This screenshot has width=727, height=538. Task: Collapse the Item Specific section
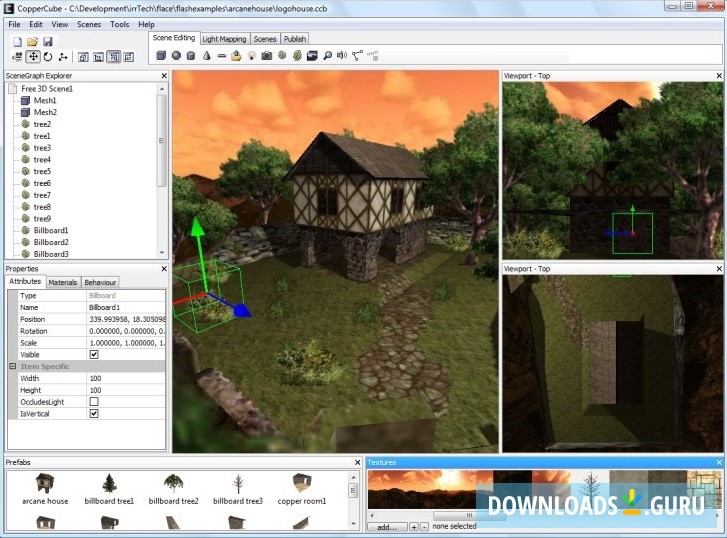[x=13, y=366]
